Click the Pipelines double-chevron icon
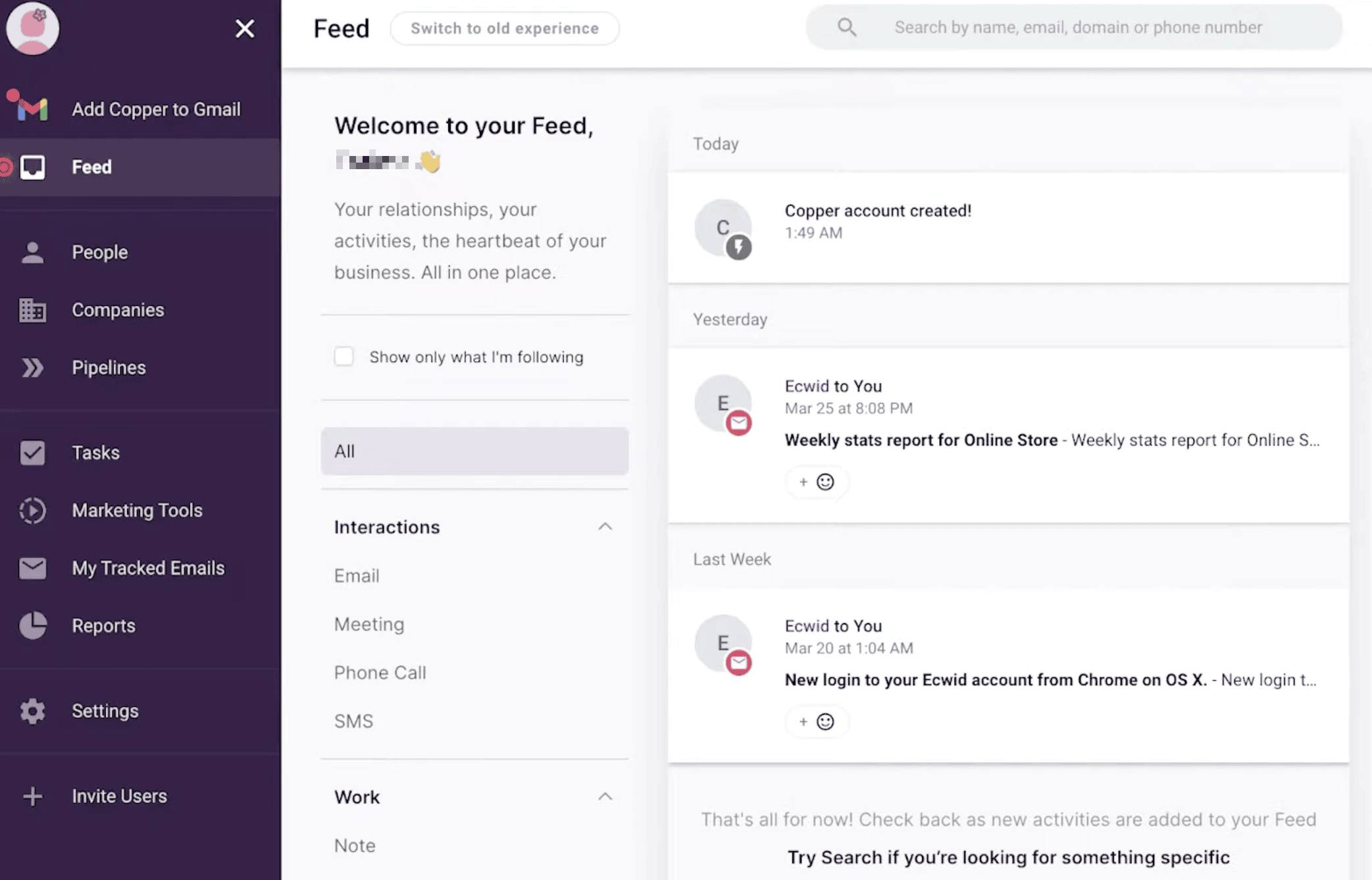This screenshot has width=1372, height=880. point(32,368)
